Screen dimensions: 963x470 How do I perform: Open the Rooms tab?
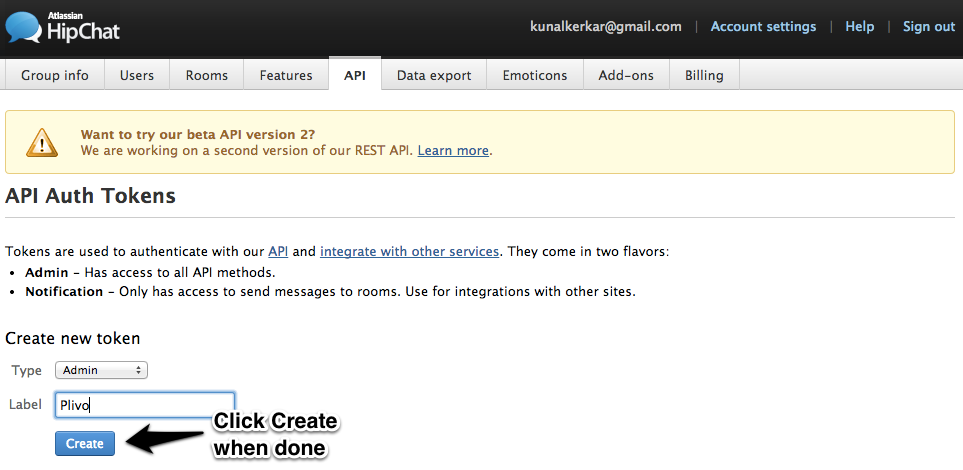(207, 76)
